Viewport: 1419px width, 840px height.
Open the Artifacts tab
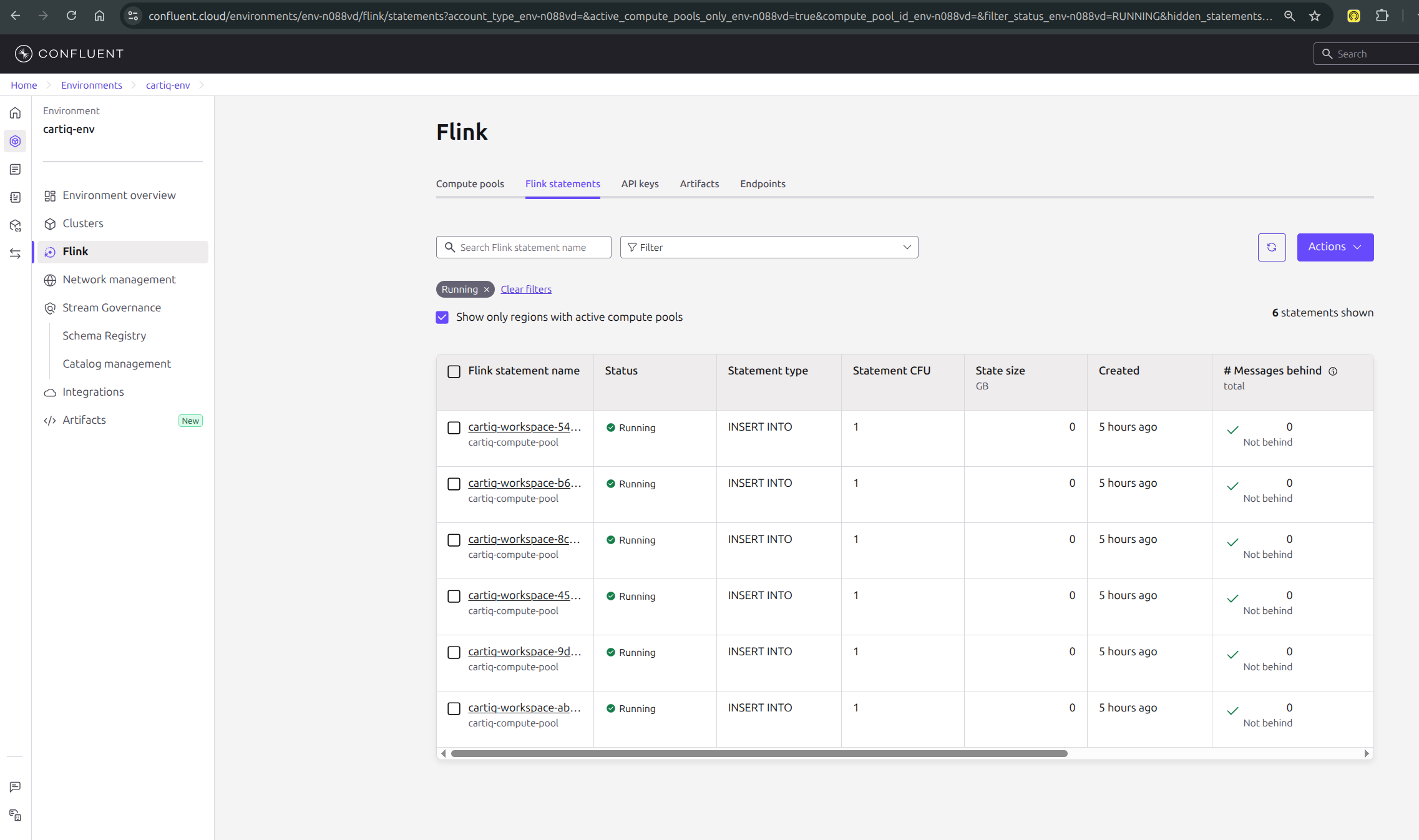pyautogui.click(x=699, y=183)
